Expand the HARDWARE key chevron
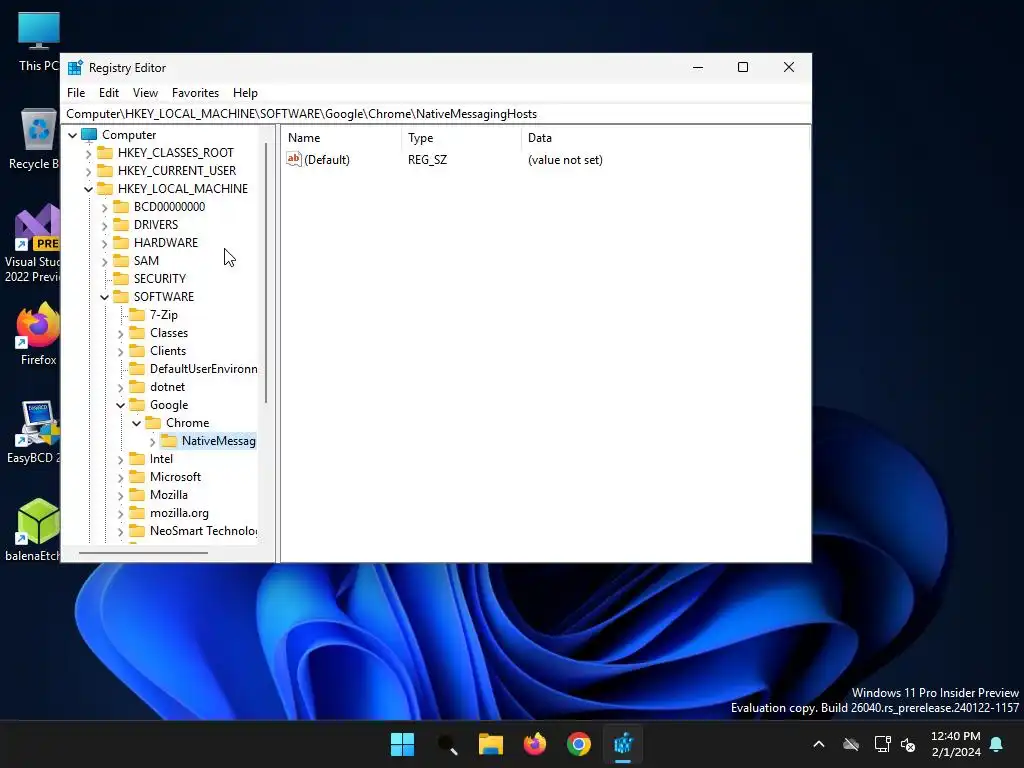 point(104,244)
